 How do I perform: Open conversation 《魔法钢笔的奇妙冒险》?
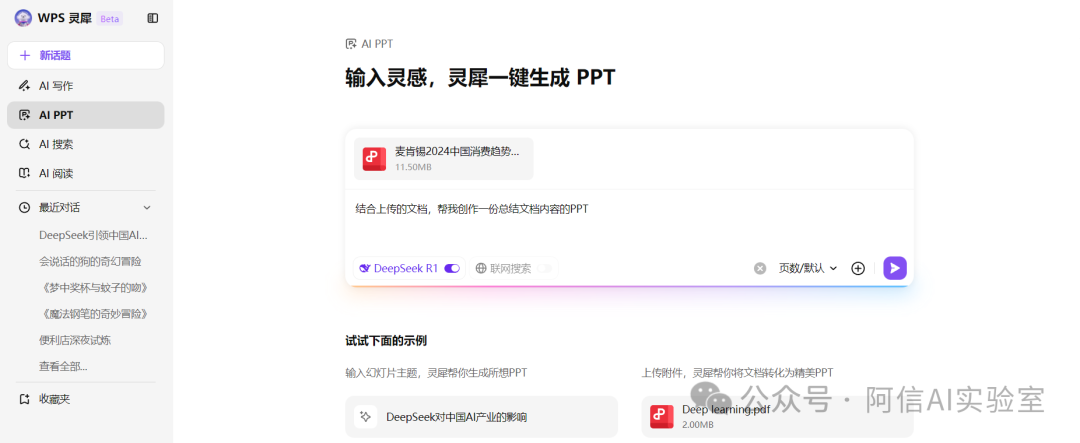[94, 313]
